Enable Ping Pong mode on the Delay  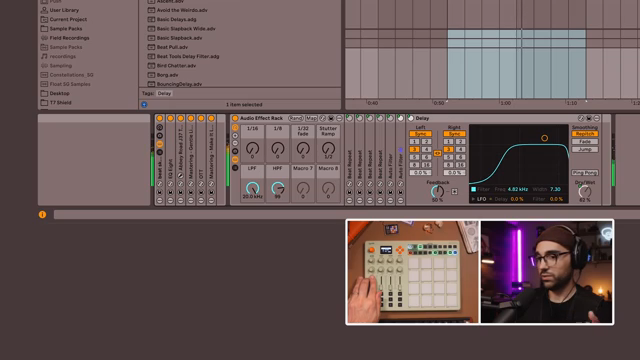click(x=584, y=173)
